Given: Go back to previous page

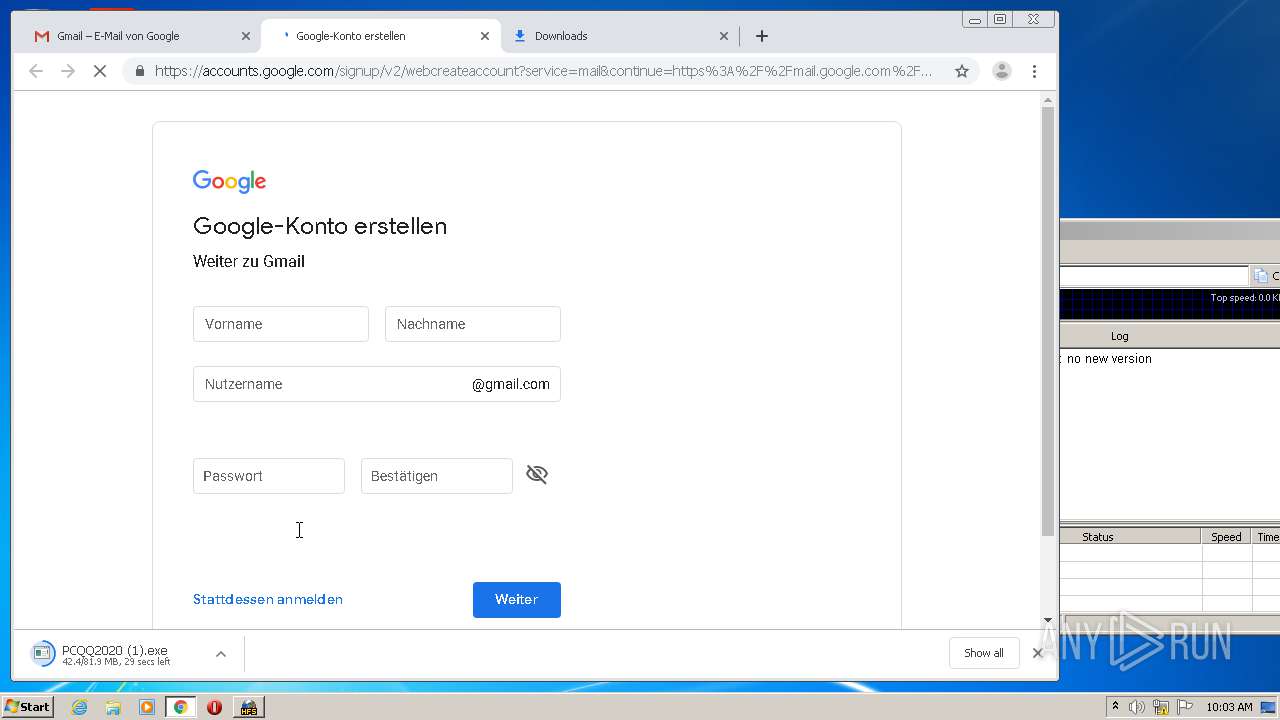Looking at the screenshot, I should pyautogui.click(x=36, y=71).
